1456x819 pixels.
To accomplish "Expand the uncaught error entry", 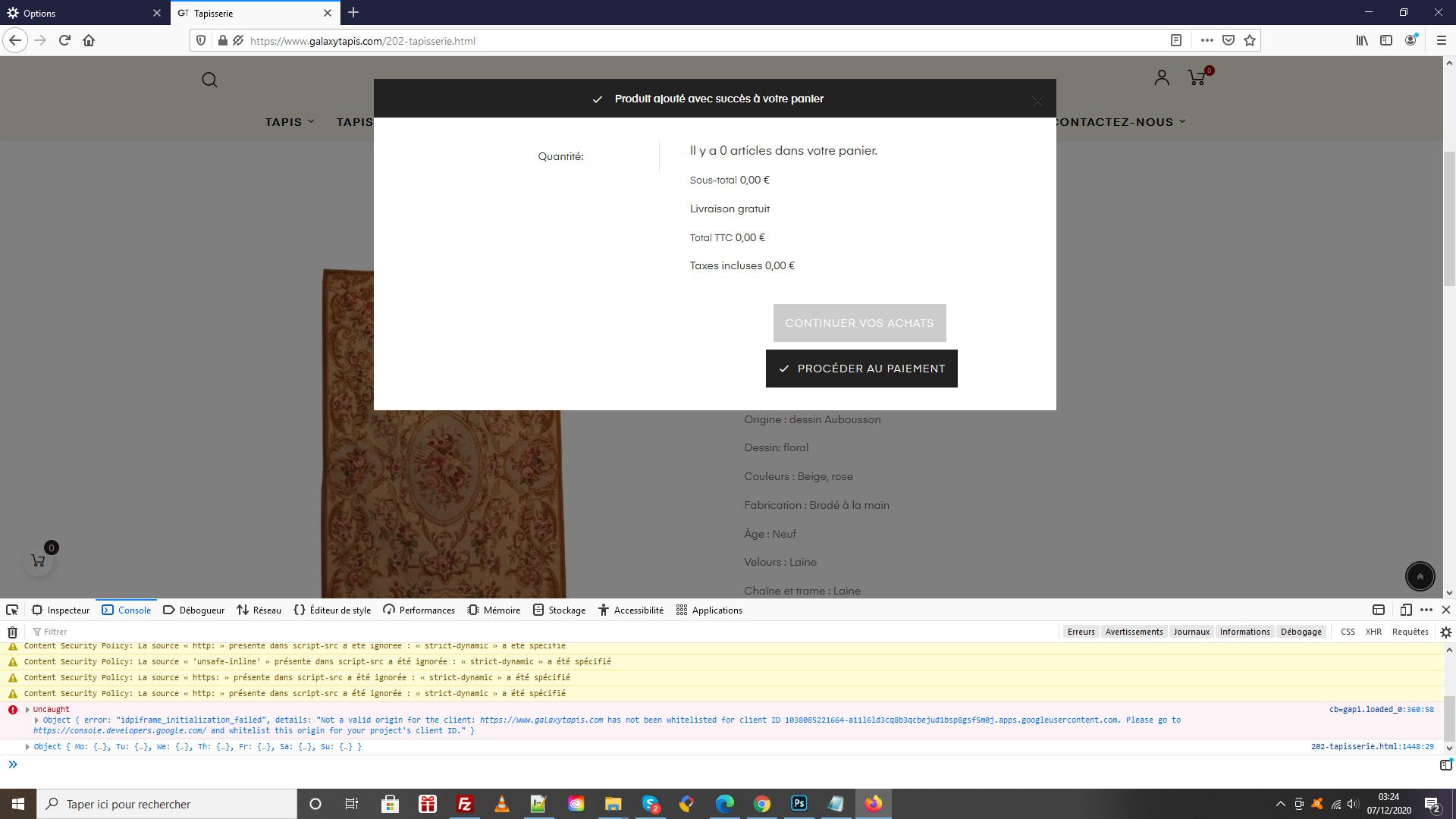I will tap(27, 710).
